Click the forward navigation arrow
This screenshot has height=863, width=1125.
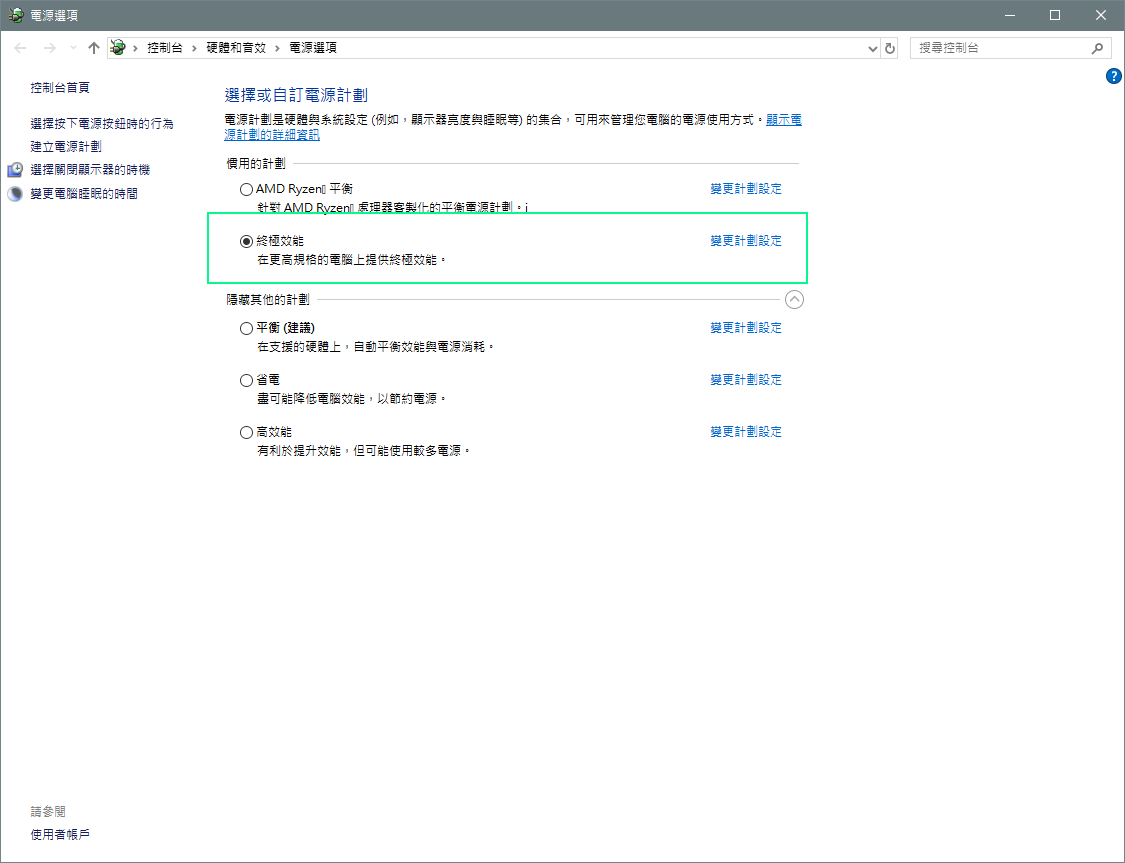tap(48, 48)
